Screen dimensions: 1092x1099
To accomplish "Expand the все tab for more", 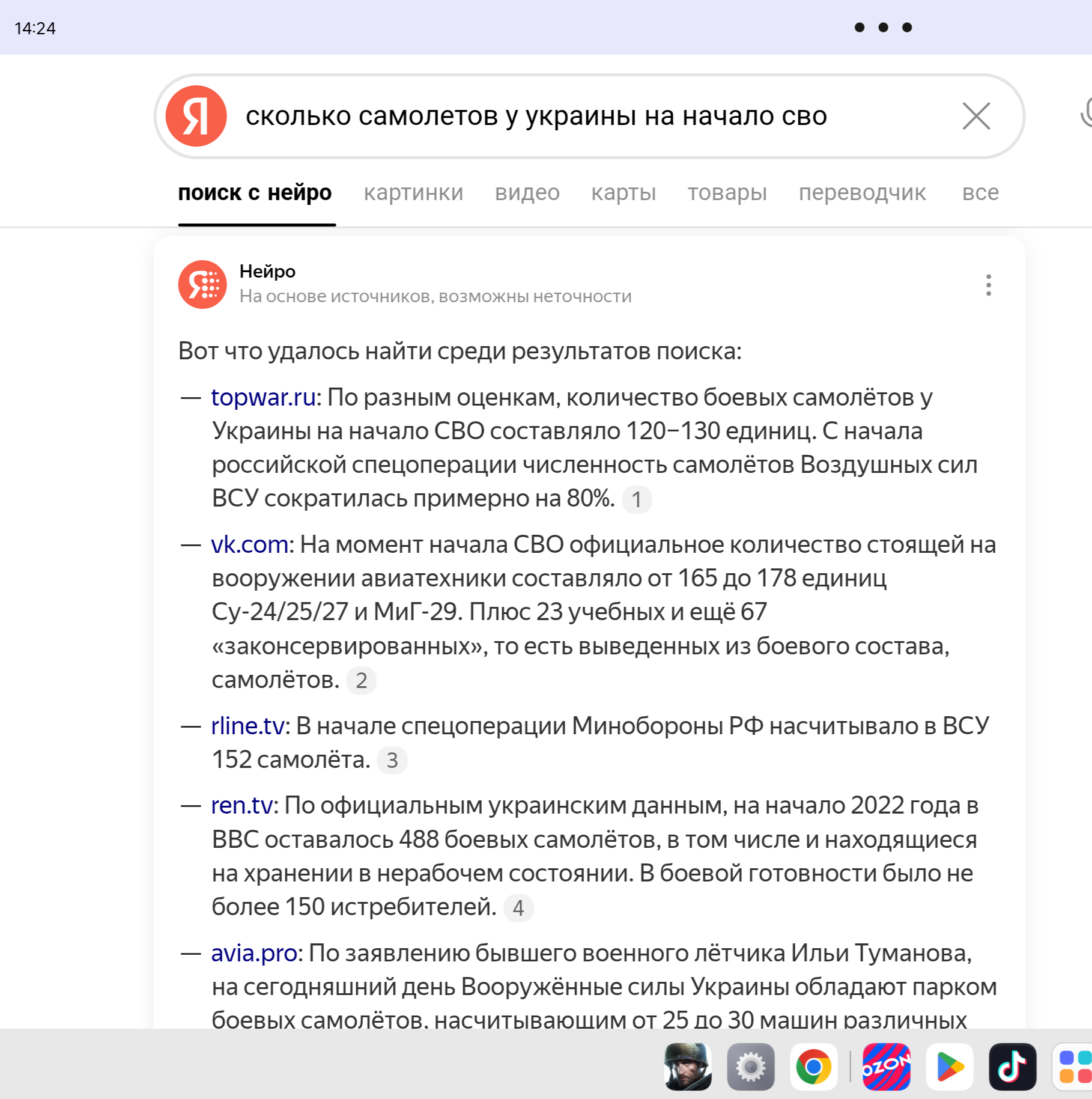I will pos(980,193).
